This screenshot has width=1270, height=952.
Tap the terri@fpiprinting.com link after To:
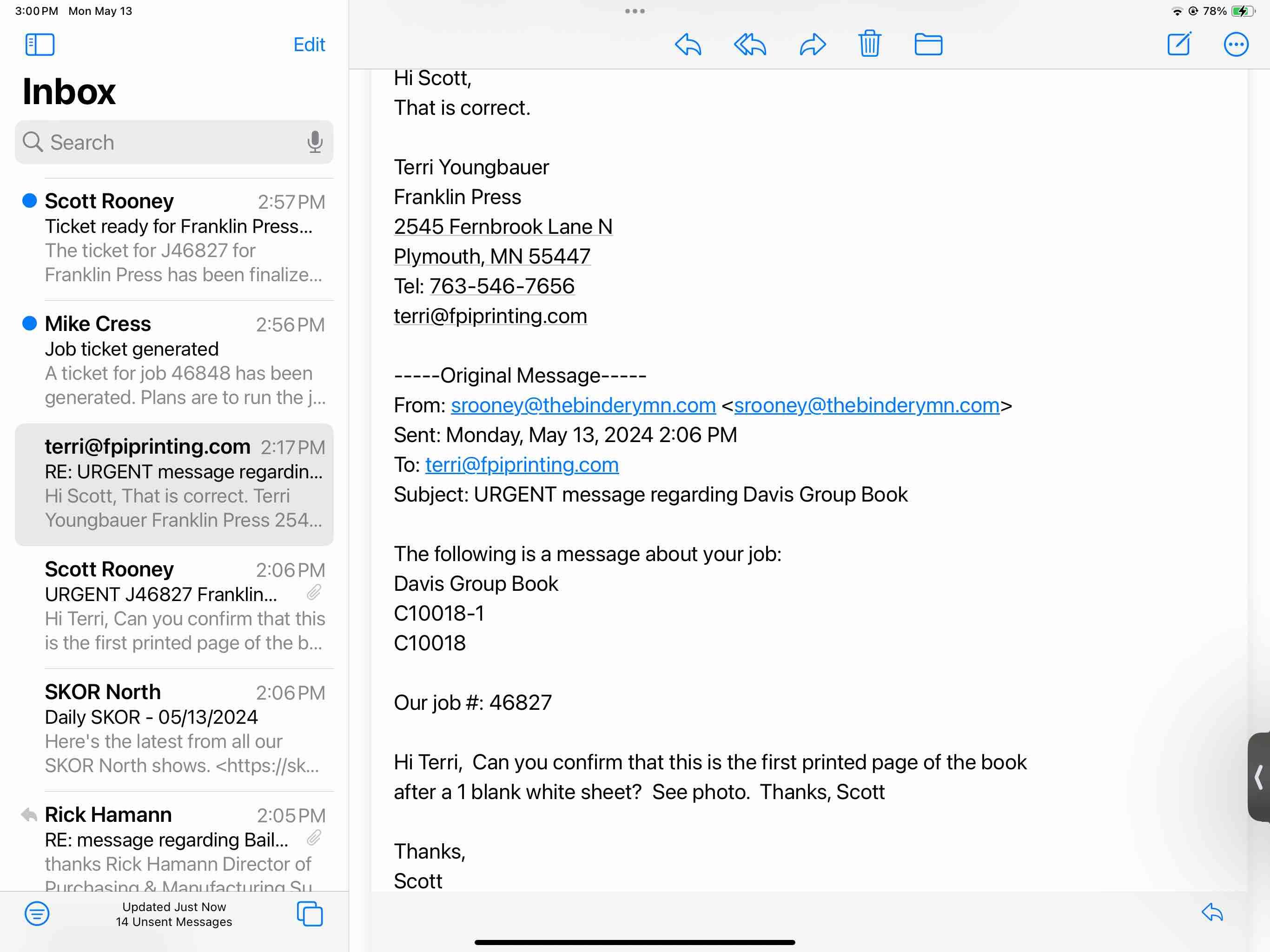pos(521,464)
